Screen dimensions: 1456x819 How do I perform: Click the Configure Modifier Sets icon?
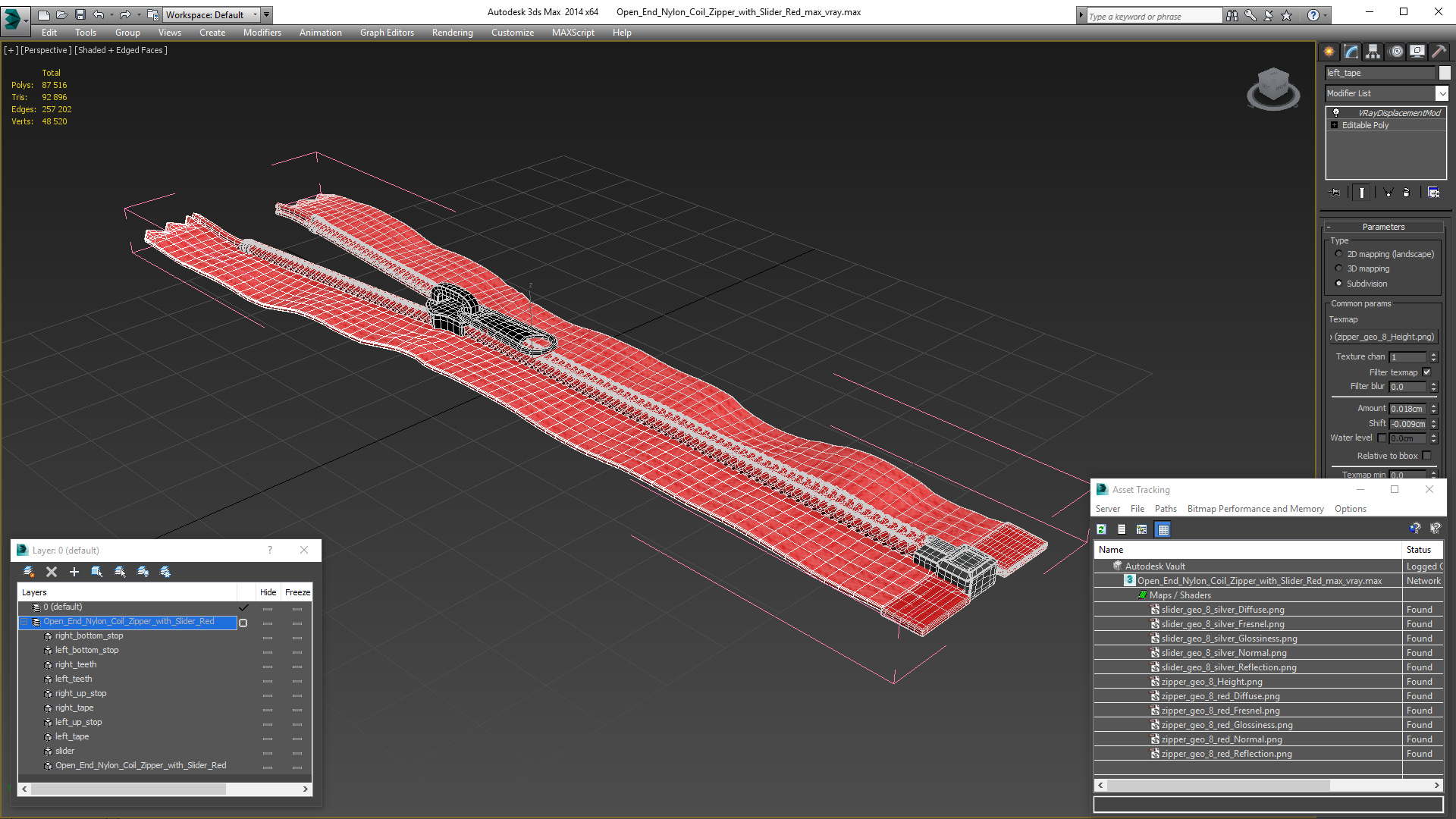click(1433, 193)
